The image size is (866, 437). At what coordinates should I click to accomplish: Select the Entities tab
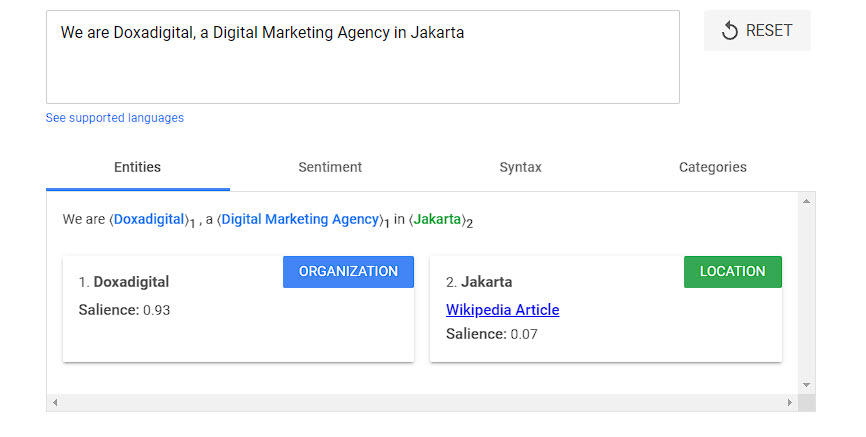(x=138, y=167)
